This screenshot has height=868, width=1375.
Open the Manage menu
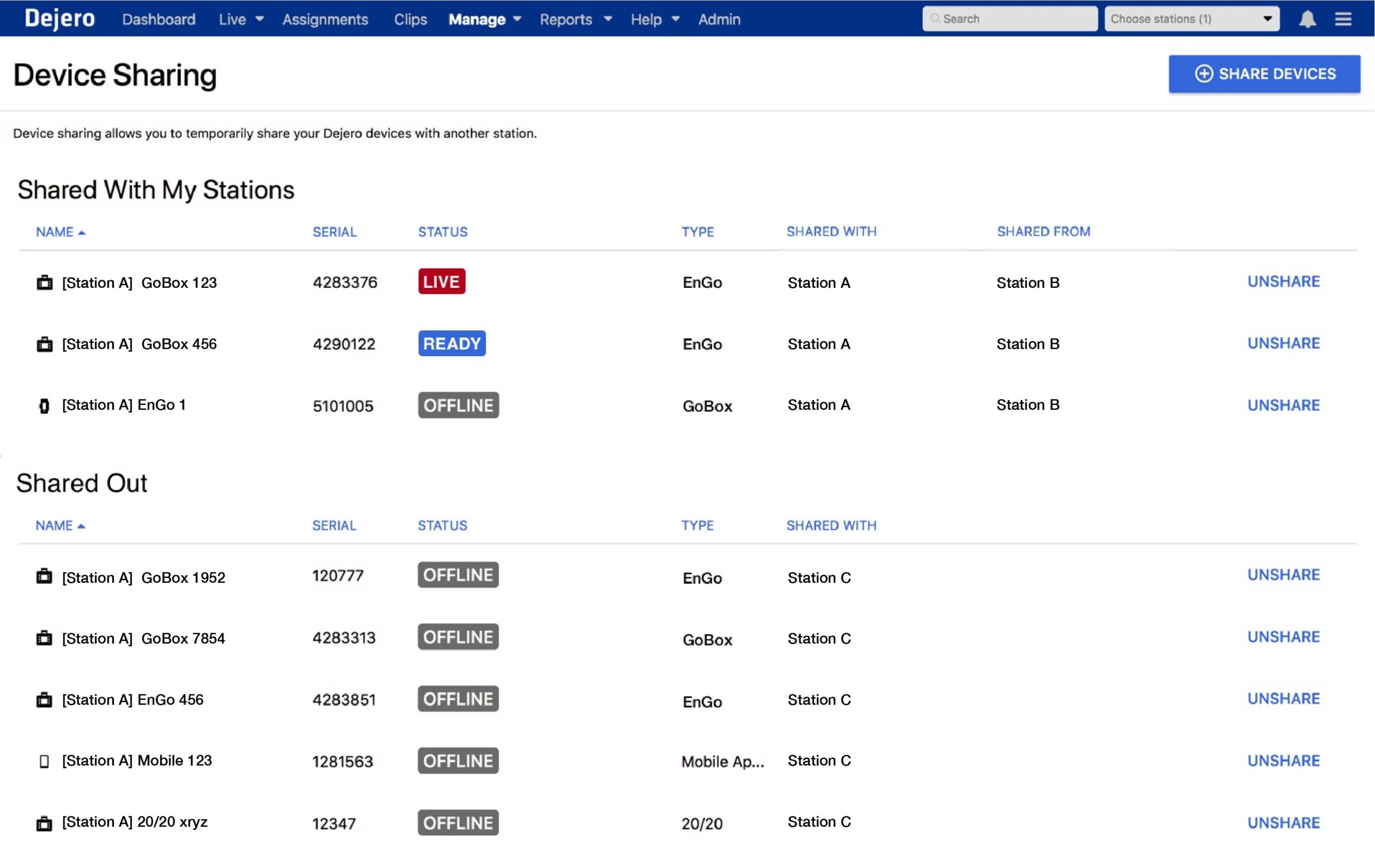click(x=484, y=19)
